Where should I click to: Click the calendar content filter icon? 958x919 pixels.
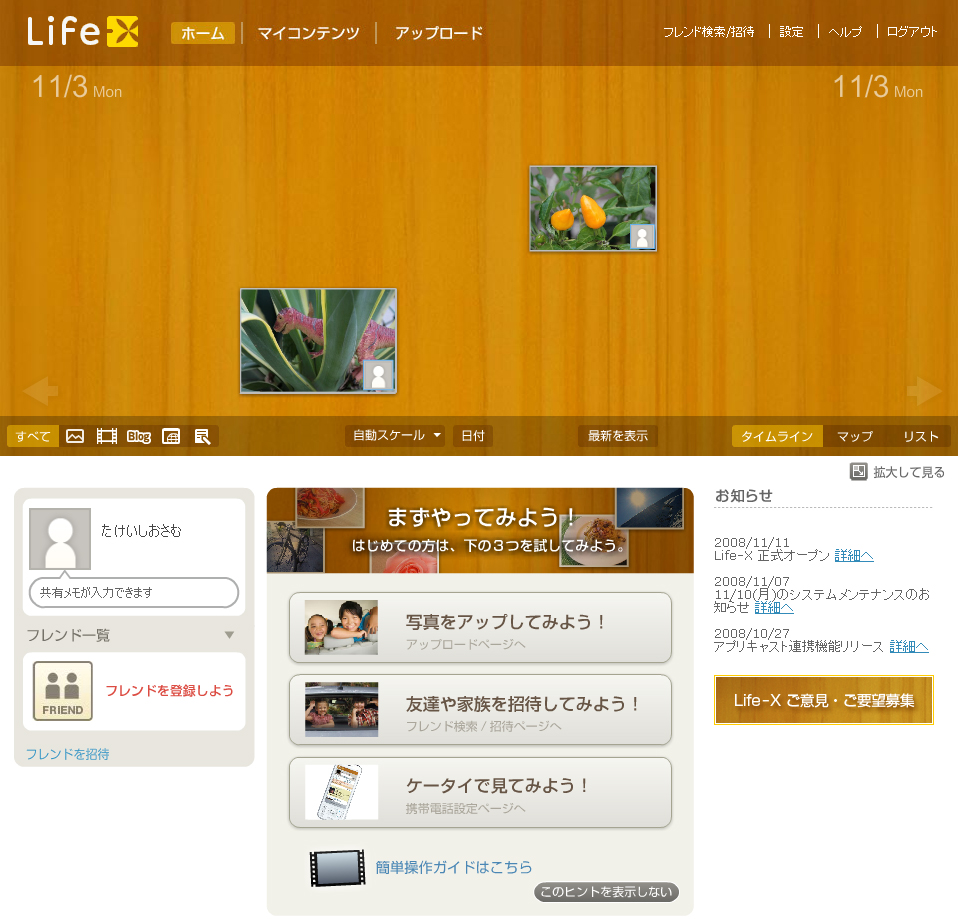click(x=171, y=436)
